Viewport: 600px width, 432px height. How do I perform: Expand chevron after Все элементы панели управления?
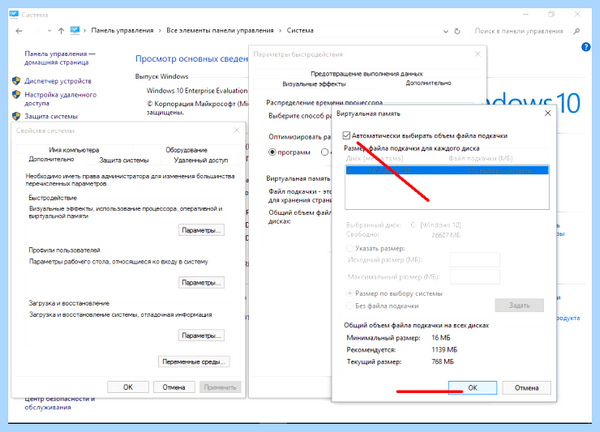pyautogui.click(x=280, y=31)
